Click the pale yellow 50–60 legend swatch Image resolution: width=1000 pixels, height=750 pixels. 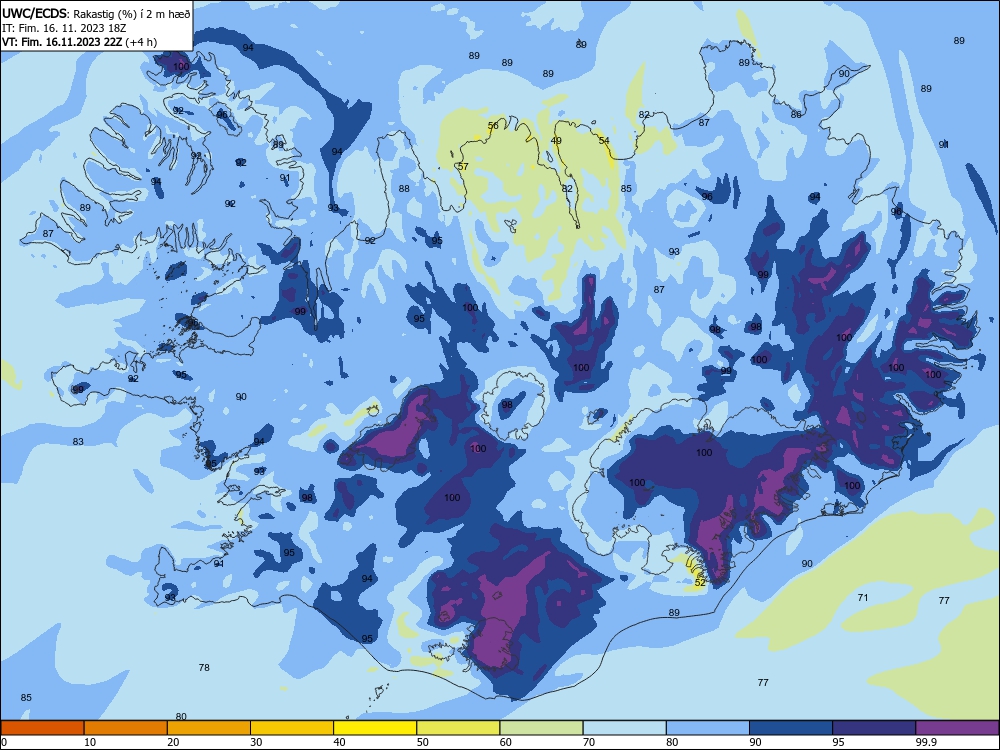[x=458, y=728]
